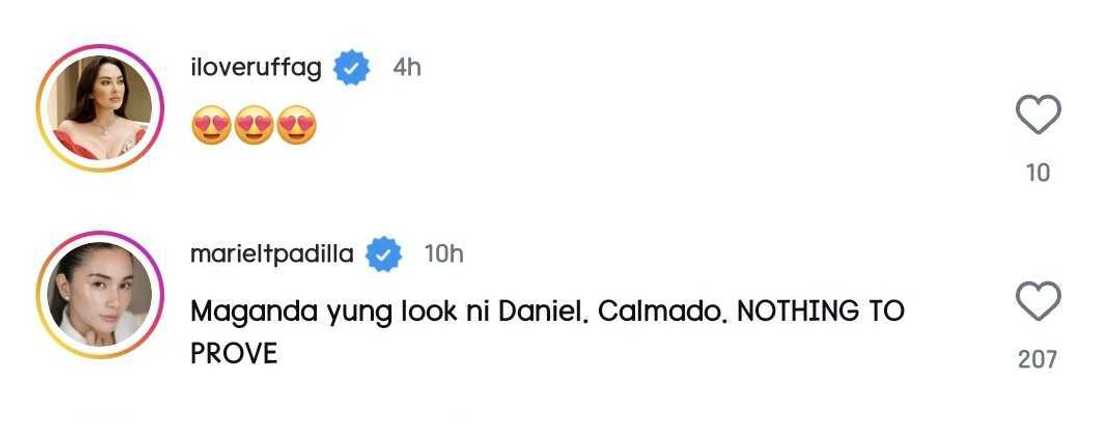The image size is (1120, 423).
Task: Open marieltpadilla's profile picture story
Action: (x=98, y=294)
